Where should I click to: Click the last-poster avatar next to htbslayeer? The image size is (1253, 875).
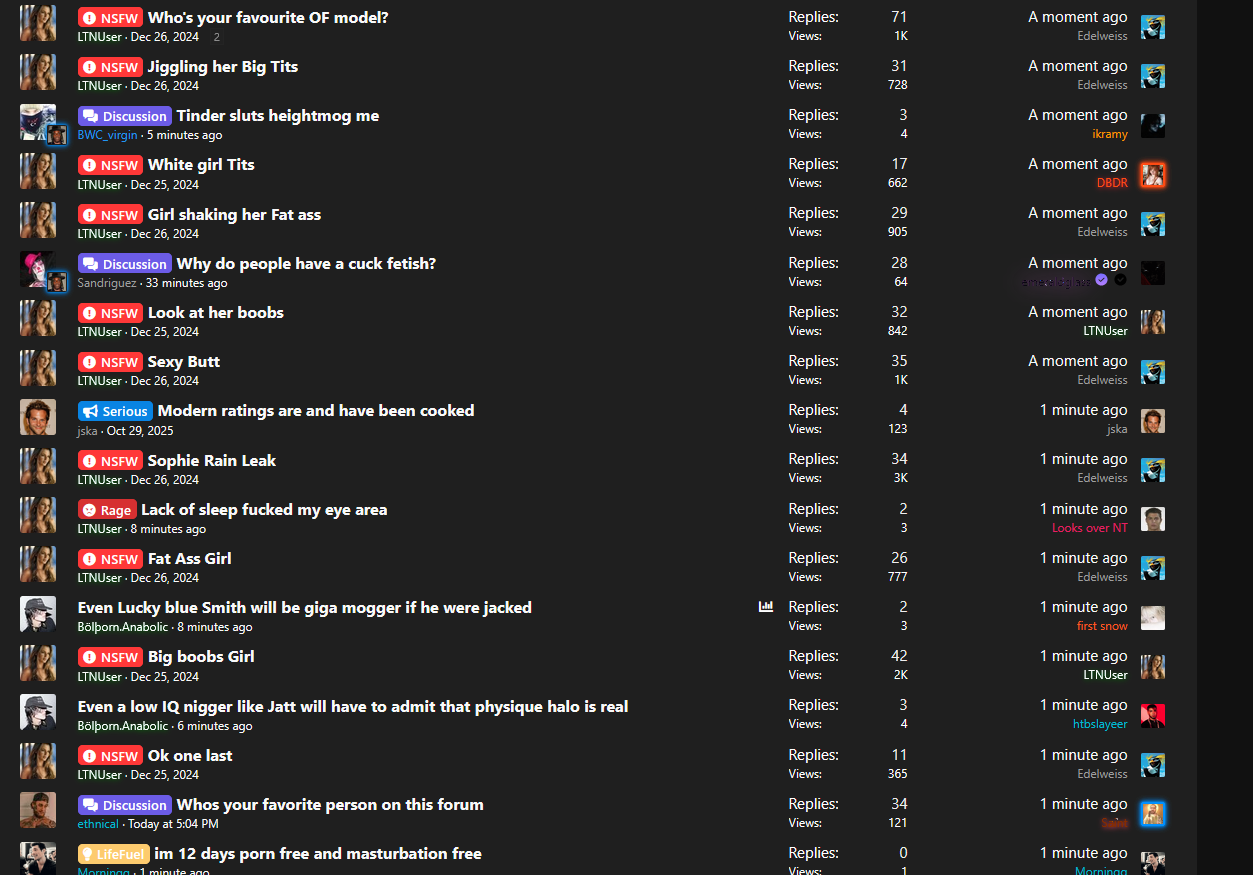click(1153, 715)
